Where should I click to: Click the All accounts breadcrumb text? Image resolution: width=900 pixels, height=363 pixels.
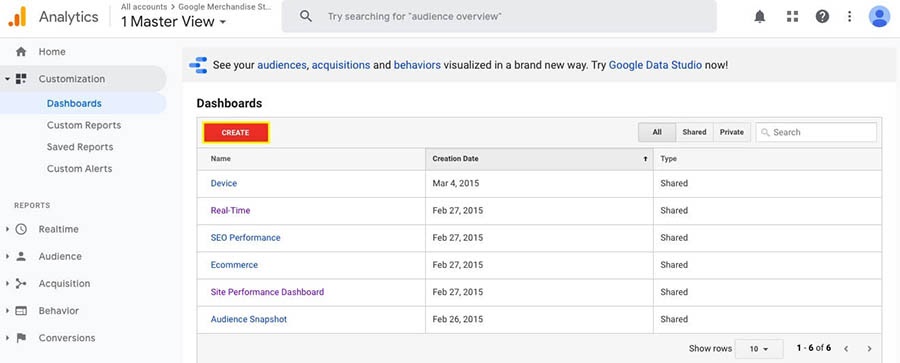(143, 7)
